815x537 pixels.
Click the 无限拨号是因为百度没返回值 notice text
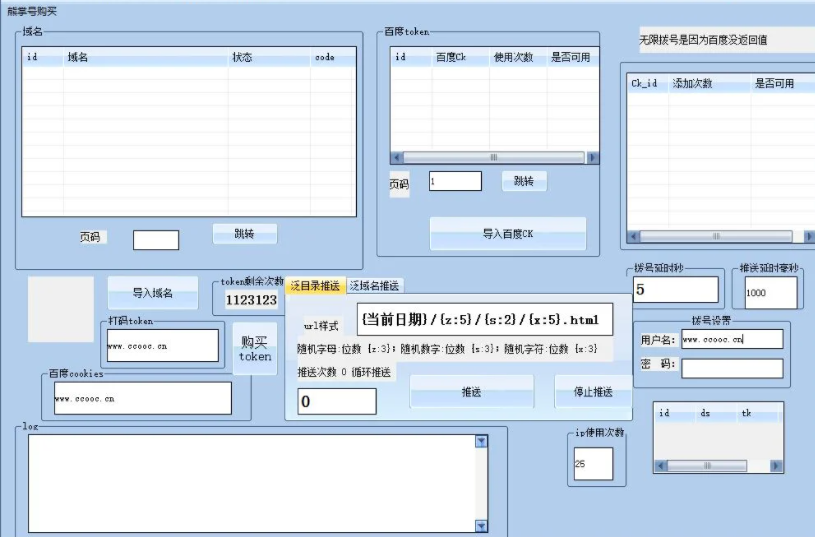(x=703, y=40)
